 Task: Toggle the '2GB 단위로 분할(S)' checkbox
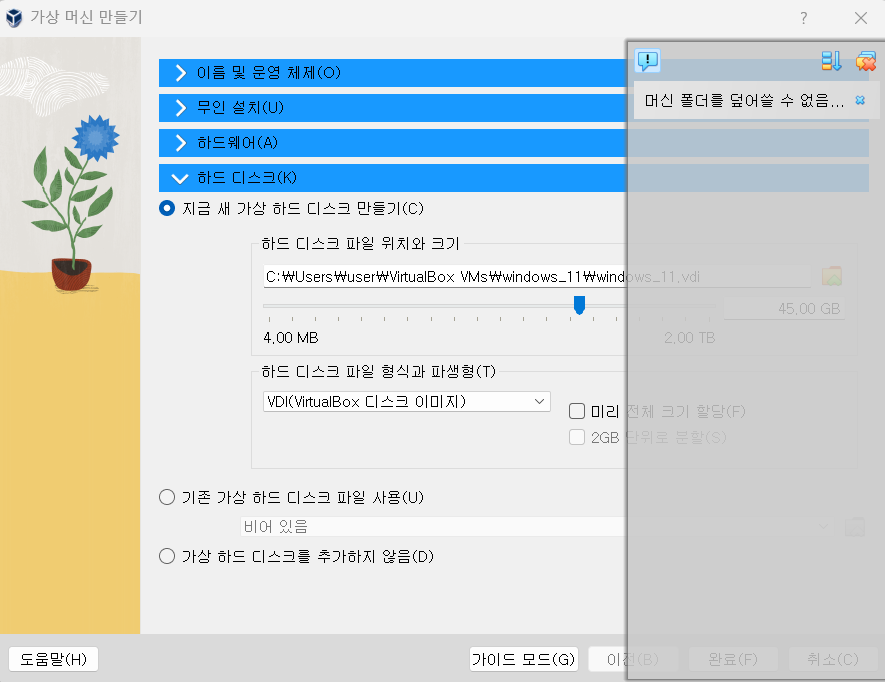pyautogui.click(x=577, y=438)
